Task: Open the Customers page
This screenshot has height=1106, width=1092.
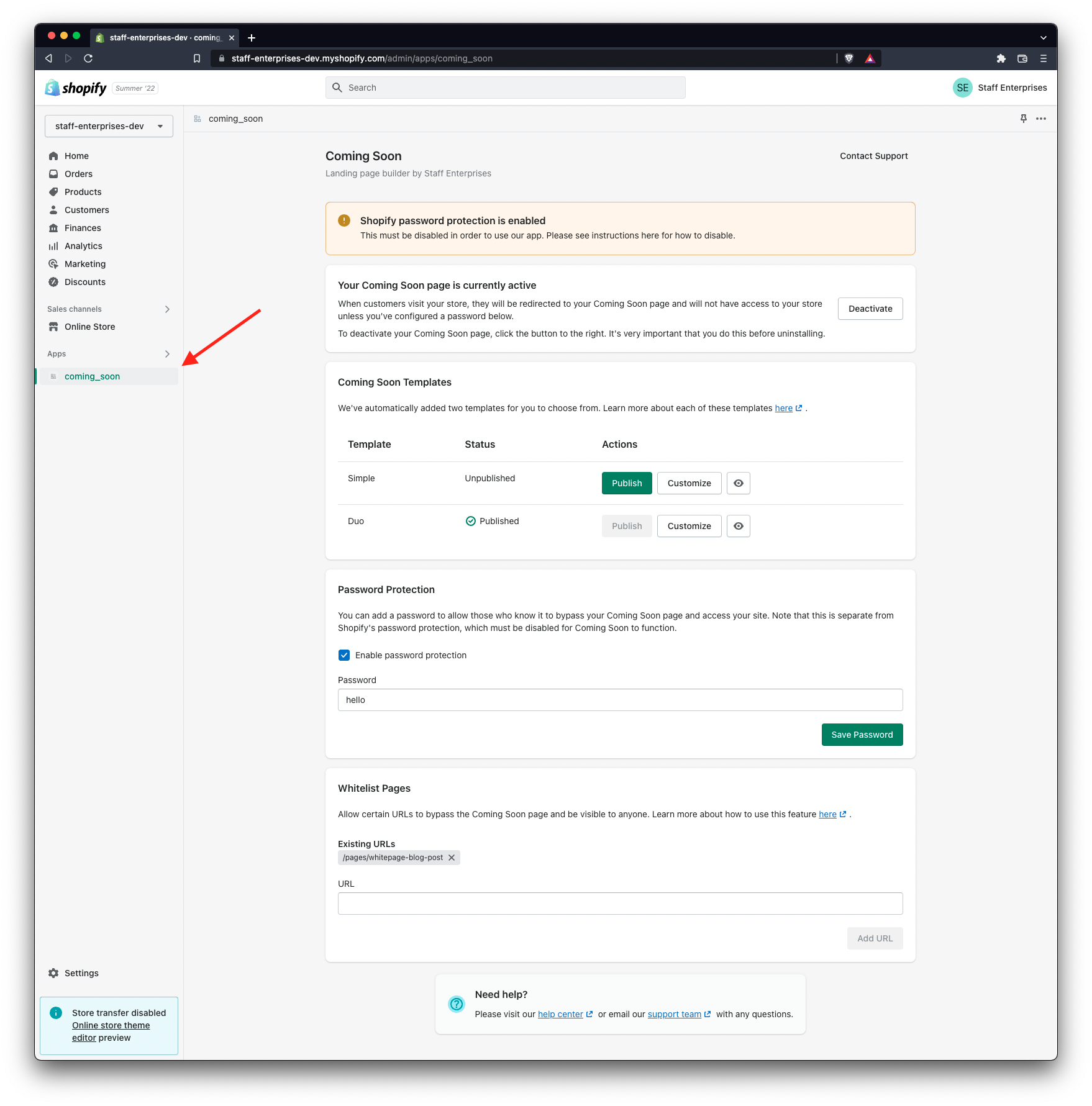Action: pos(86,210)
